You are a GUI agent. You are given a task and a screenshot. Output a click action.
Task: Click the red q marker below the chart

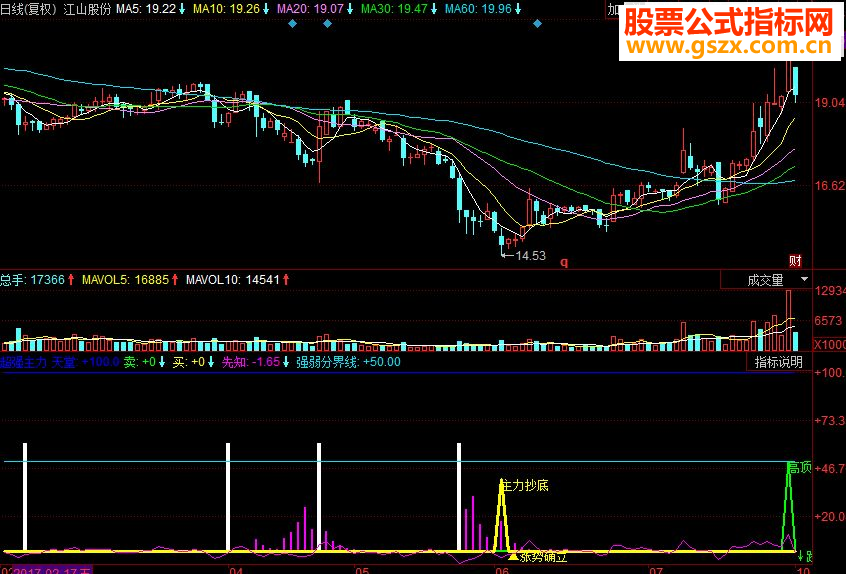pyautogui.click(x=564, y=263)
